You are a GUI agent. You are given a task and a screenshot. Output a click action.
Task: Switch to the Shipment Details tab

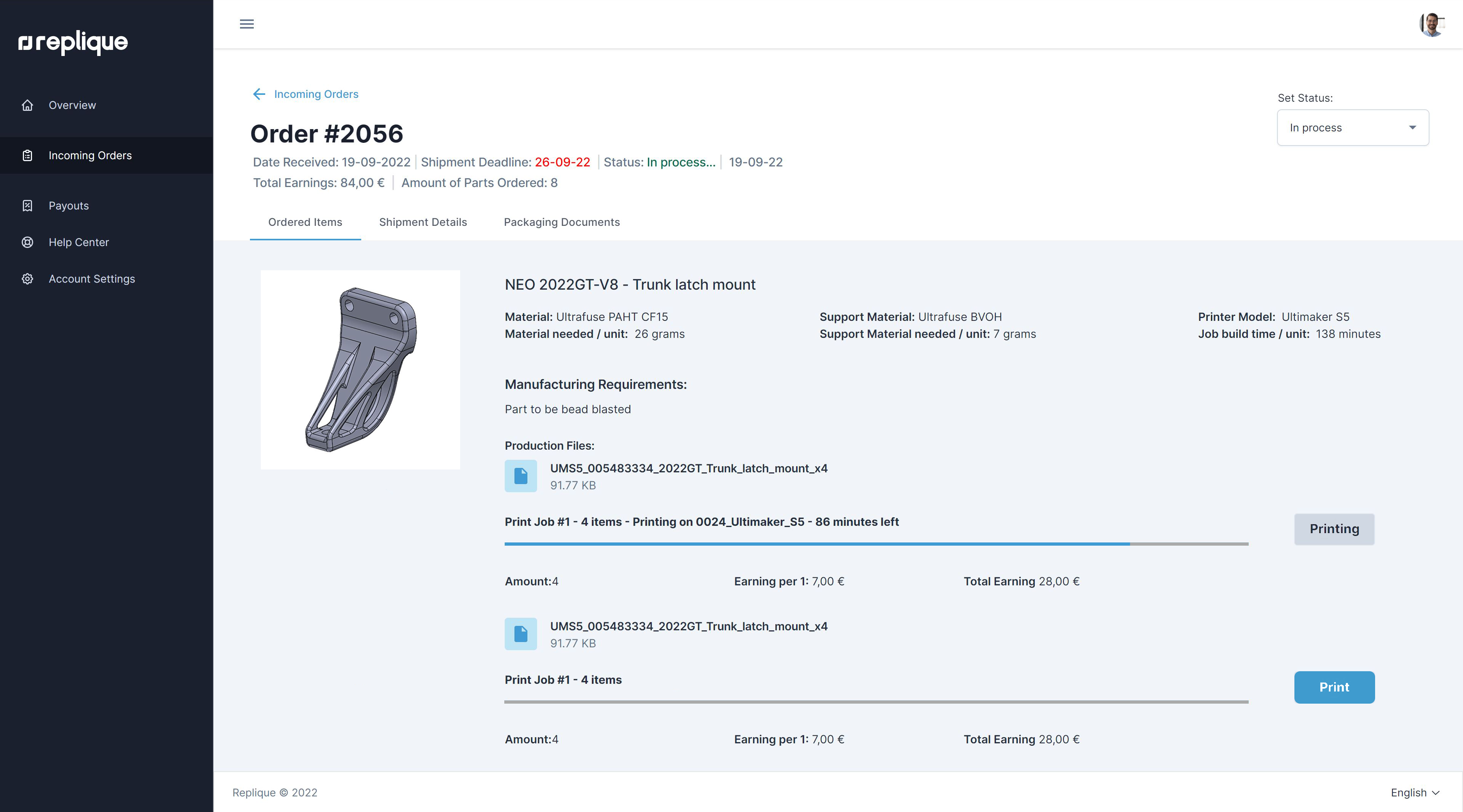[x=423, y=222]
